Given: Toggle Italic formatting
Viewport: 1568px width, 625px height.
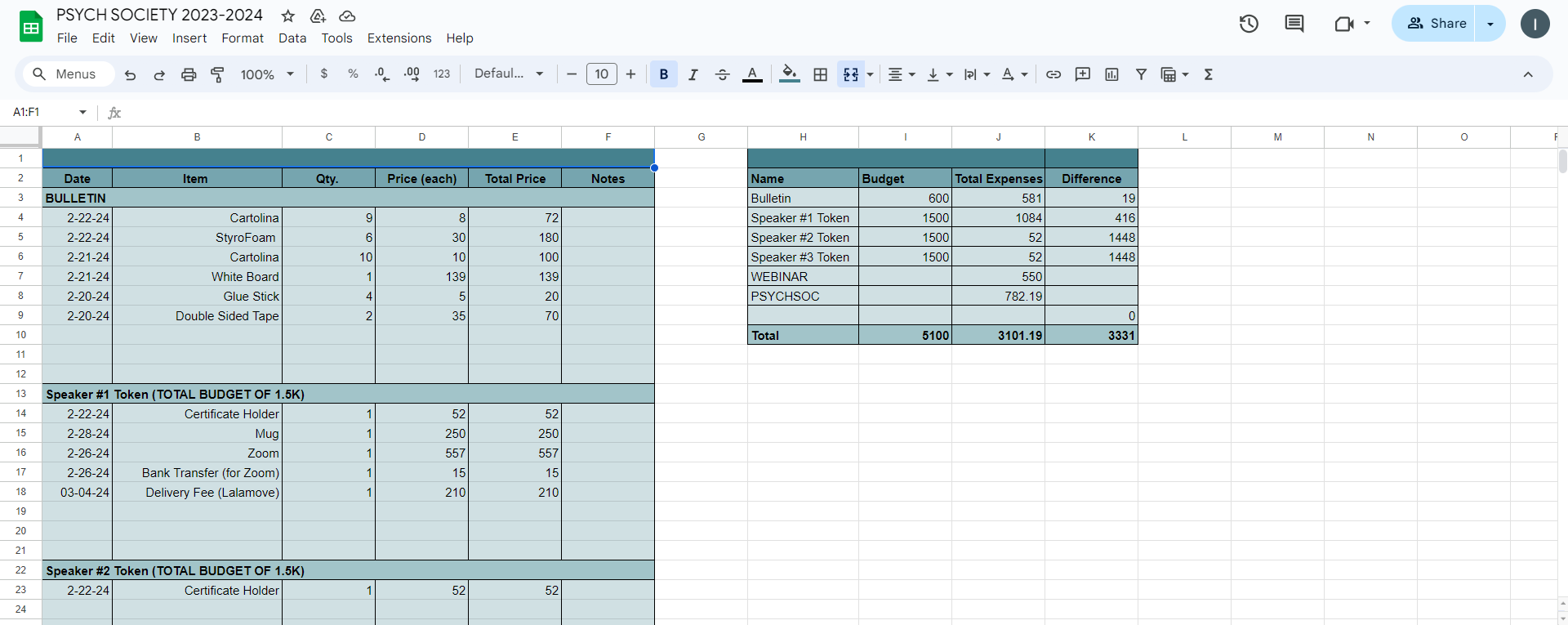Looking at the screenshot, I should 693,74.
